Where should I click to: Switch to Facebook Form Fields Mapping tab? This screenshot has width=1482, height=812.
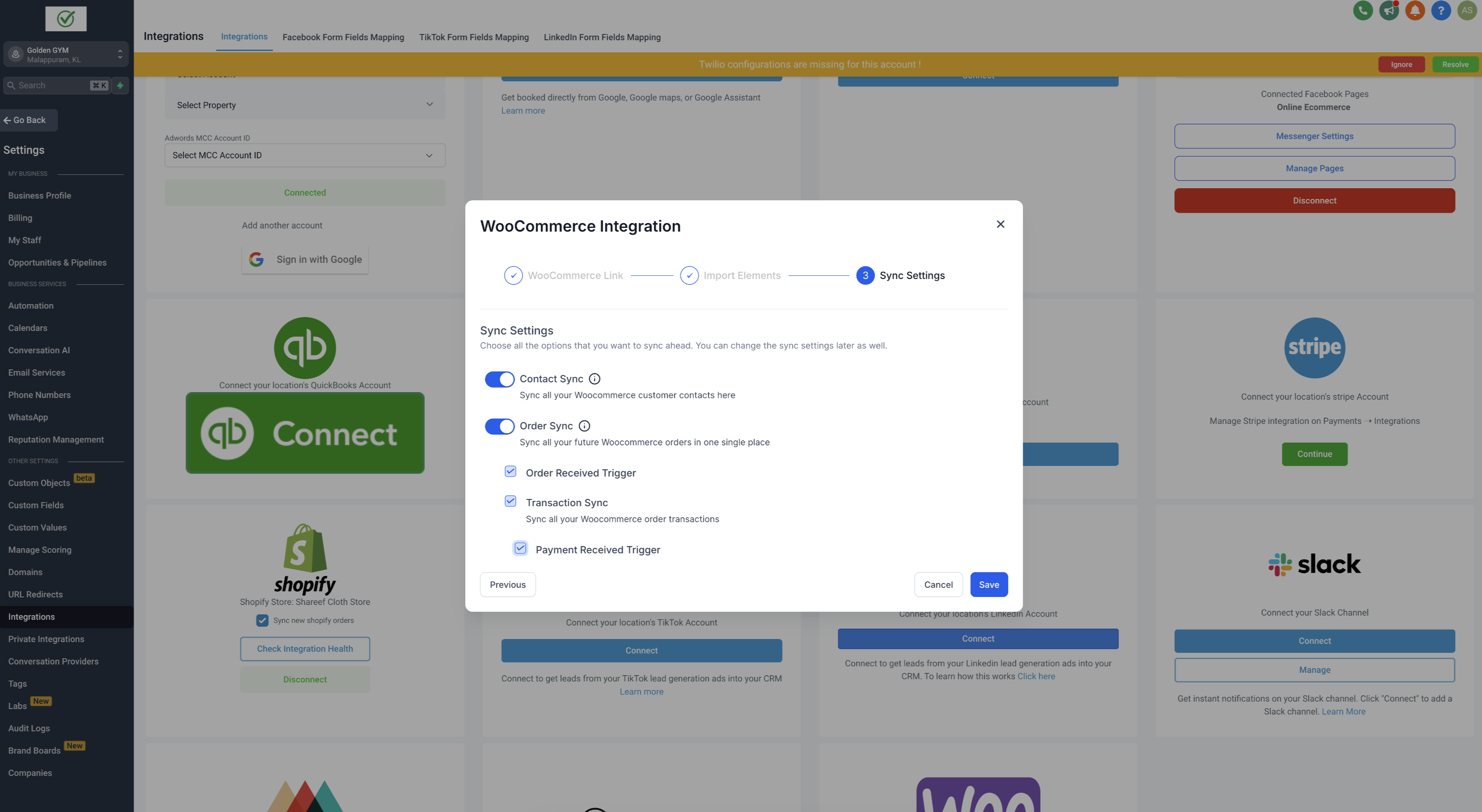(x=343, y=37)
